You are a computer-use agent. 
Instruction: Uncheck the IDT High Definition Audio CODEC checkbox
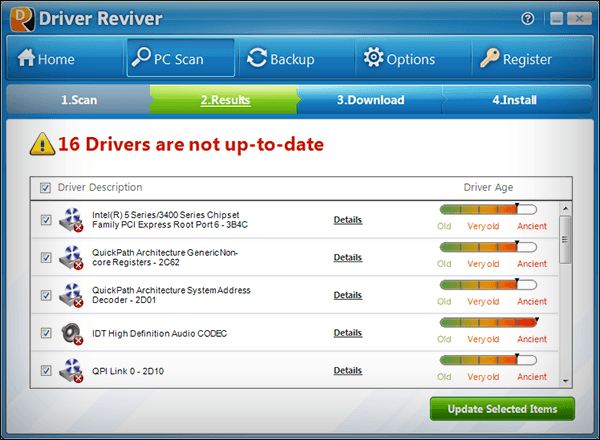[46, 333]
